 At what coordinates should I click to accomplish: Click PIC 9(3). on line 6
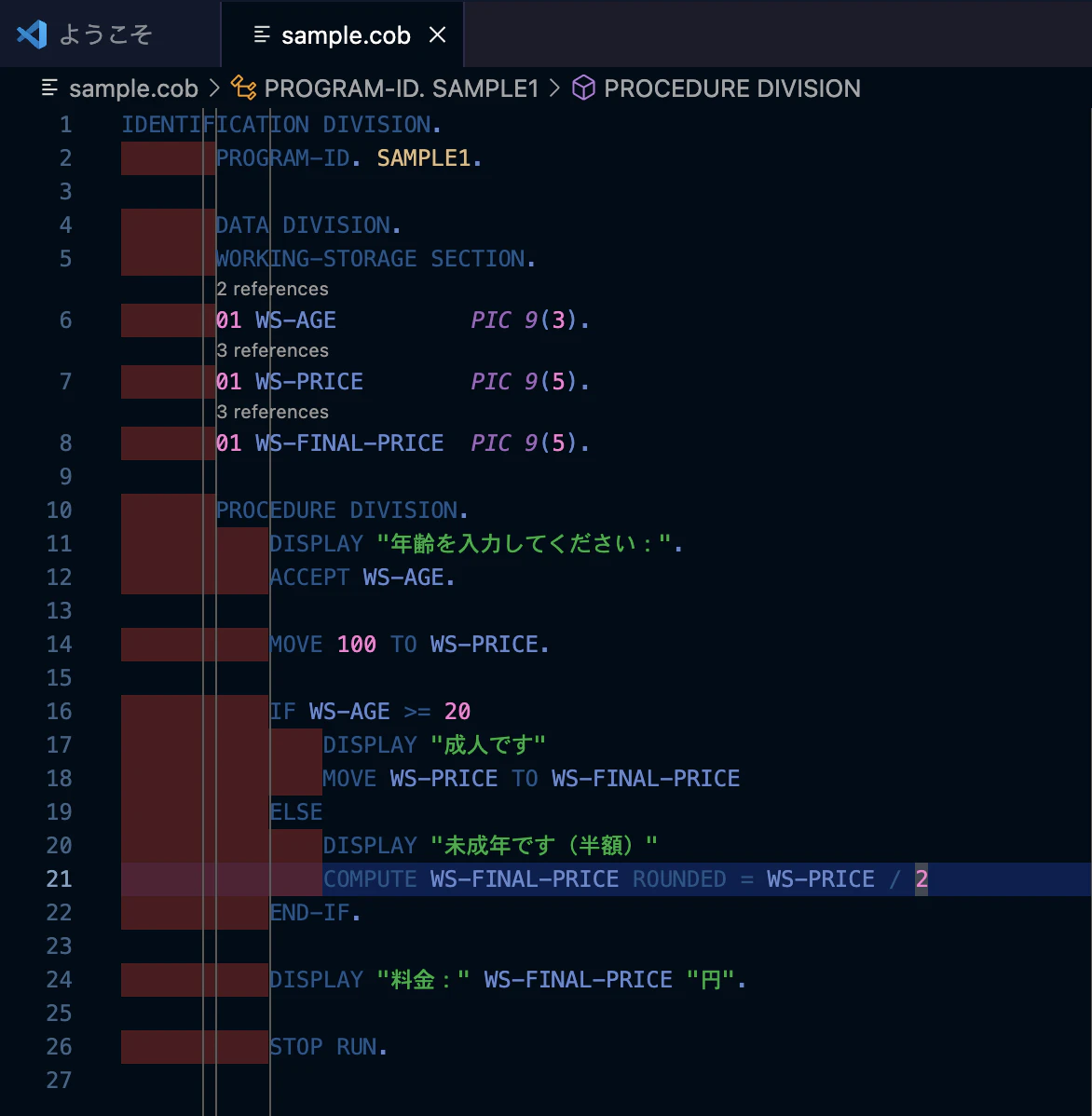tap(530, 320)
